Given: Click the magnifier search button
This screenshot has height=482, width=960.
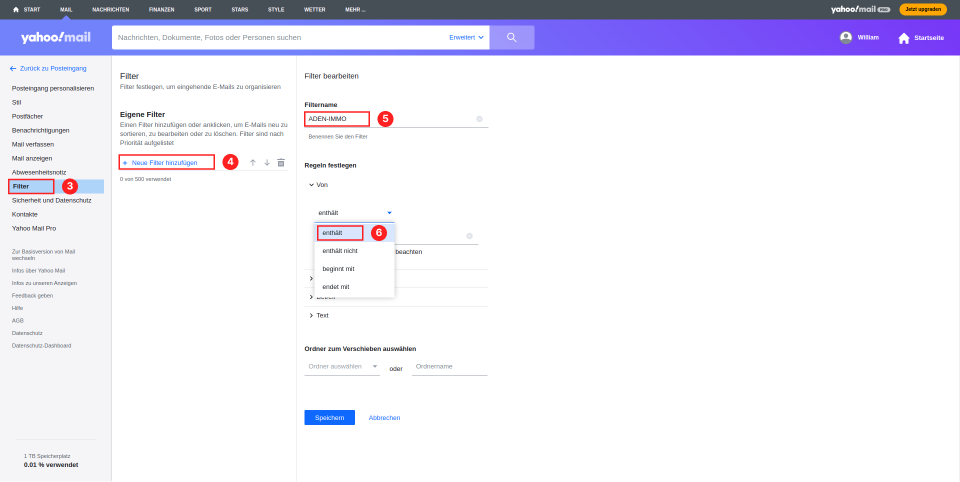Looking at the screenshot, I should [x=512, y=37].
